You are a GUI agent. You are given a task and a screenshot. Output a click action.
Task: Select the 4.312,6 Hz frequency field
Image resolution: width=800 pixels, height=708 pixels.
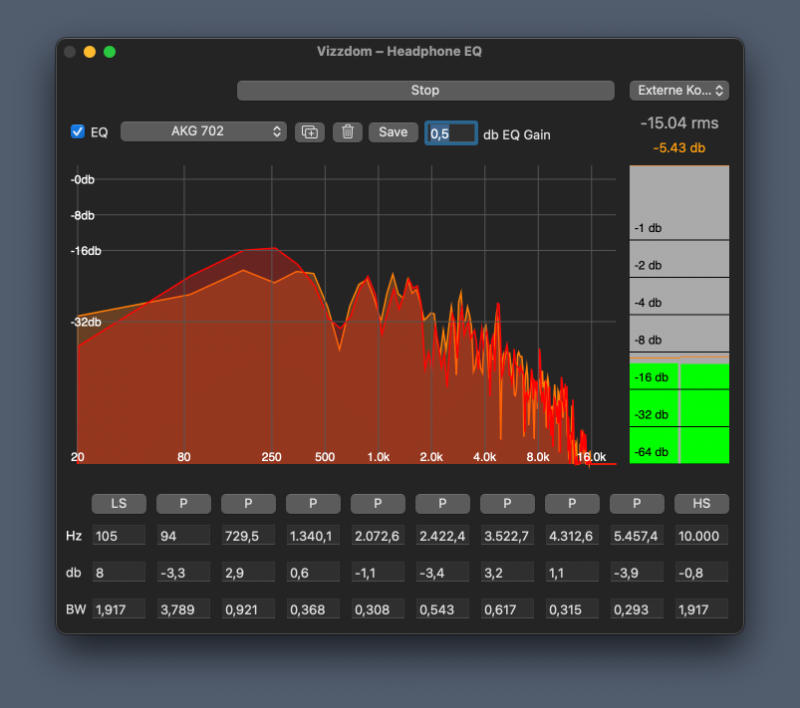[x=572, y=536]
